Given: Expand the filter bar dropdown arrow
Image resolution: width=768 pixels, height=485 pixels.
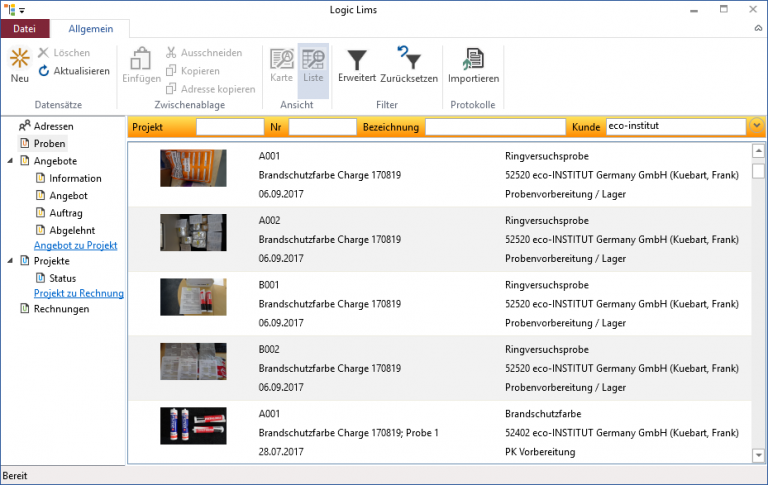Looking at the screenshot, I should 757,127.
